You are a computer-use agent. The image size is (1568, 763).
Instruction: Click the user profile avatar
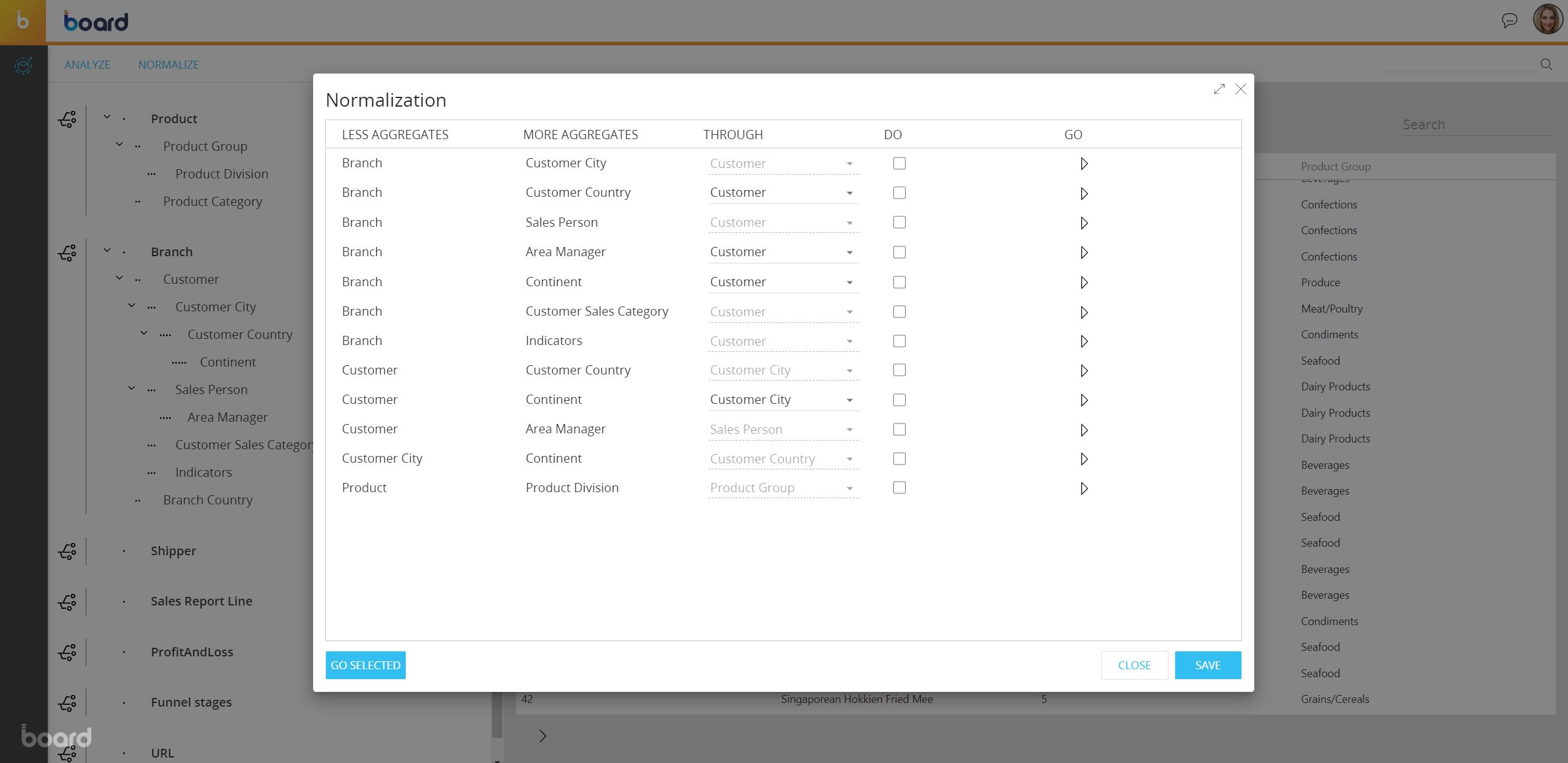[1547, 20]
